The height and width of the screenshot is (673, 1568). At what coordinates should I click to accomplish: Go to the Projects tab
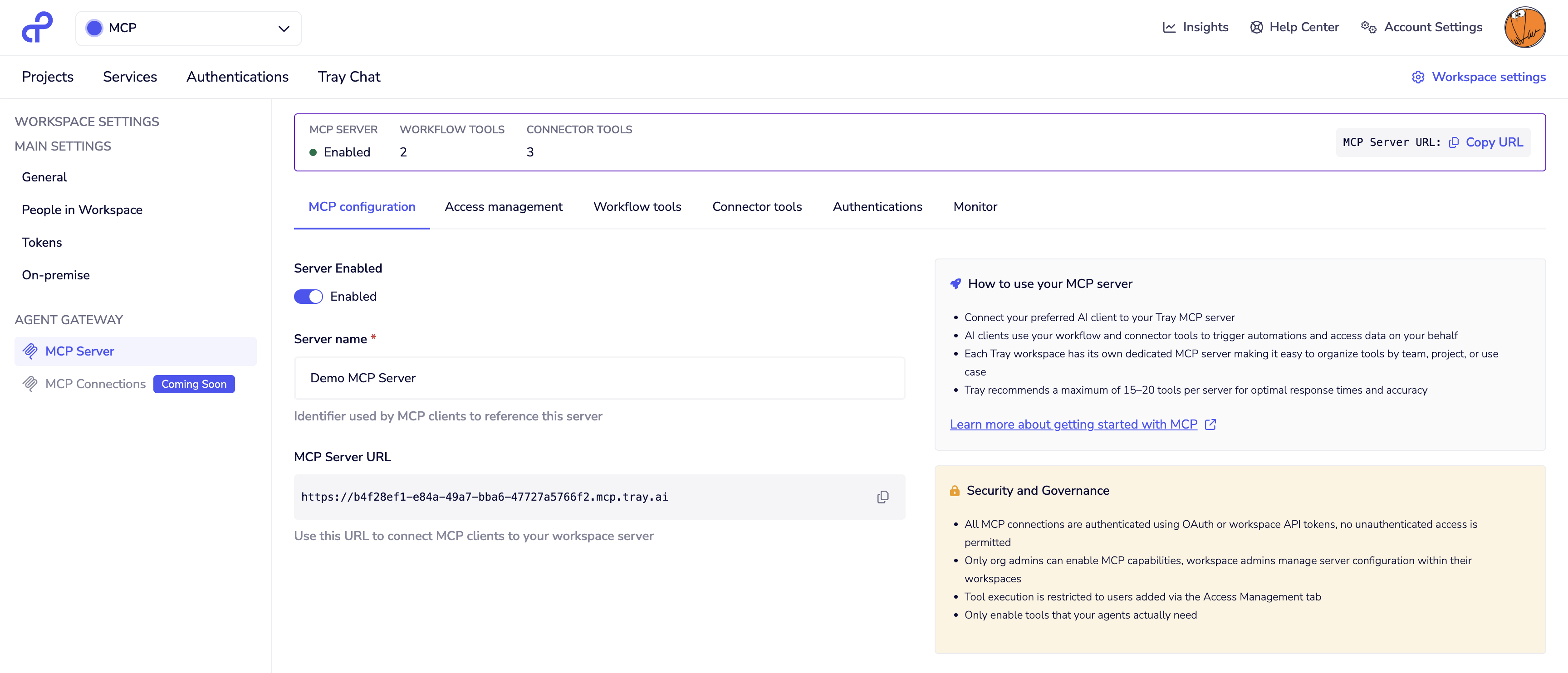48,77
